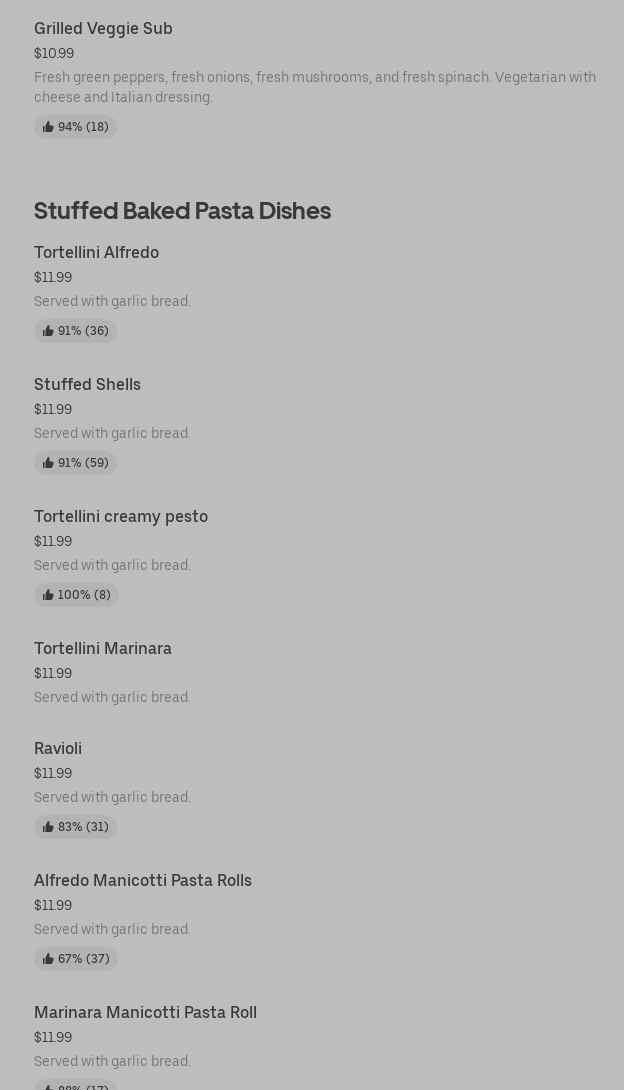This screenshot has width=624, height=1090.
Task: Select Tortellini Alfredo menu item
Action: click(96, 253)
